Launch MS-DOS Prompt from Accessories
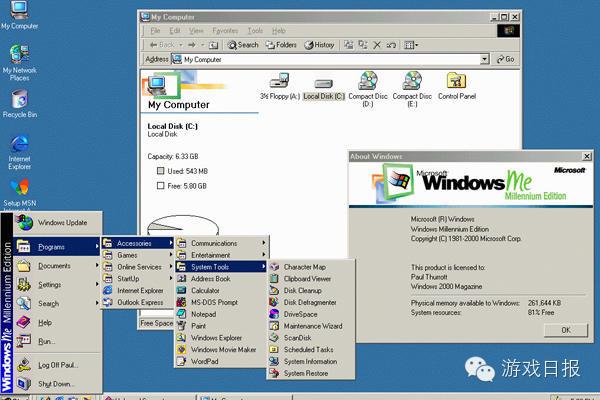 coord(222,302)
